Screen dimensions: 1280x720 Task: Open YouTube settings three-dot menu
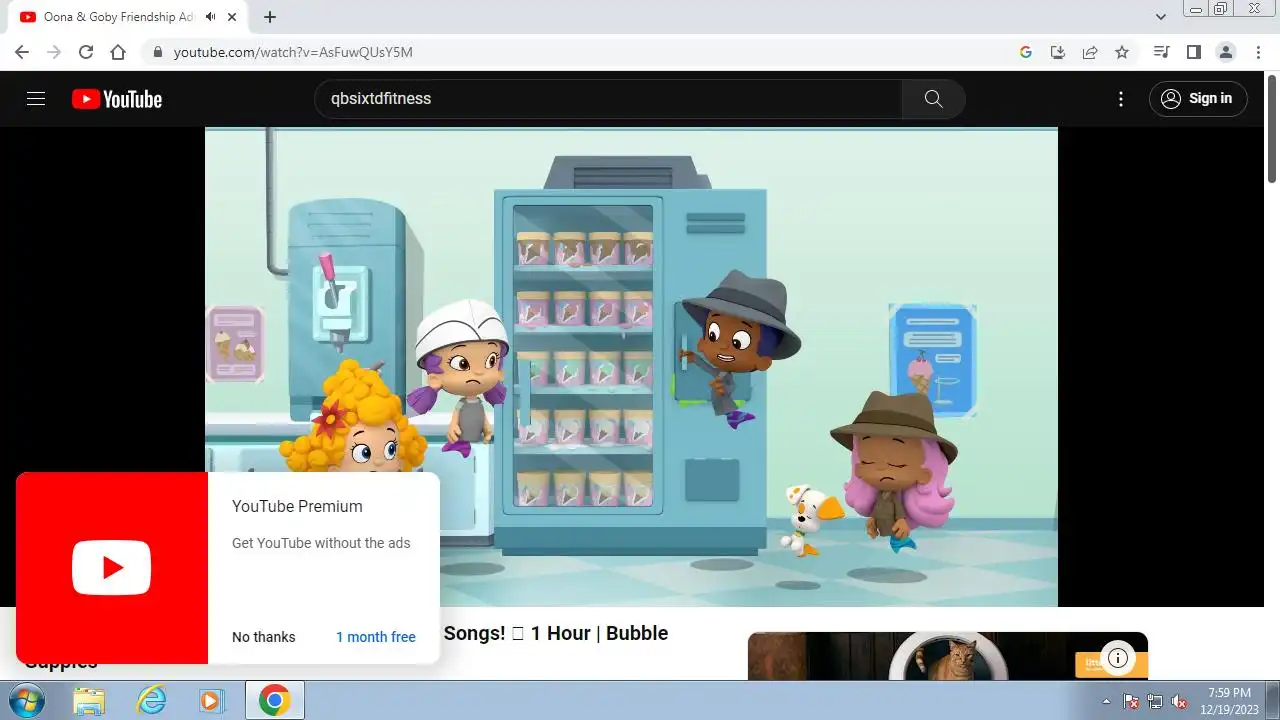(1121, 99)
